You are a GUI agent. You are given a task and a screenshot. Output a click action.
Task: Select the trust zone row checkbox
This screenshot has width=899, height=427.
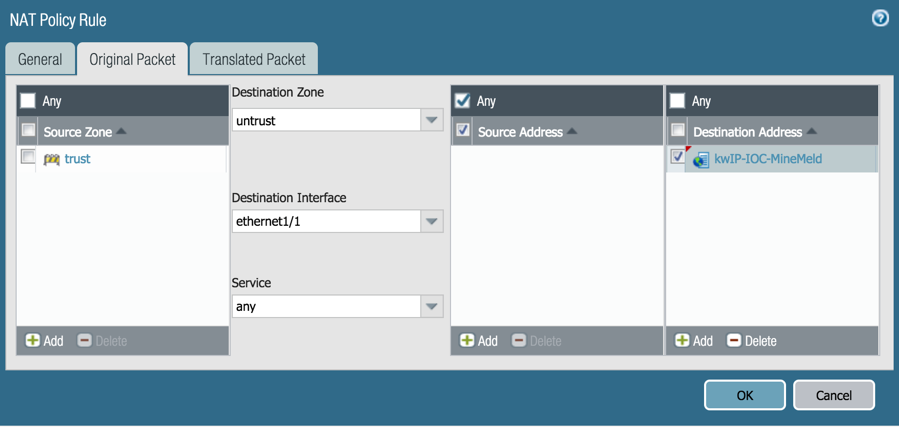[x=28, y=158]
